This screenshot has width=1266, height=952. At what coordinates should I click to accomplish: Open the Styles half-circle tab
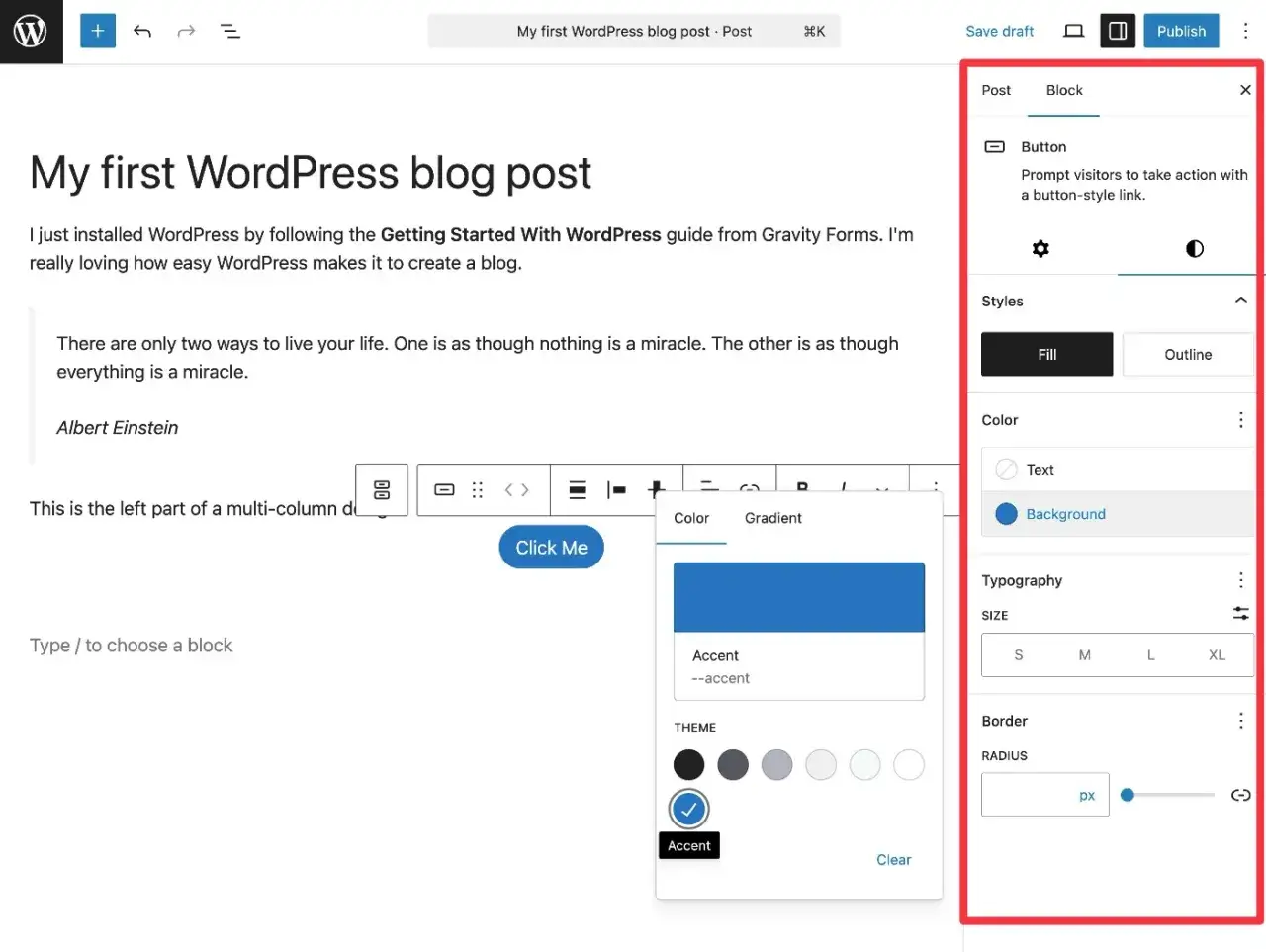1195,248
